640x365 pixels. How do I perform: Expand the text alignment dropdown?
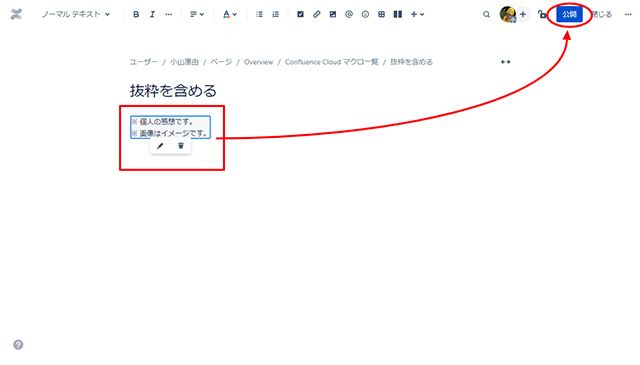coord(197,14)
